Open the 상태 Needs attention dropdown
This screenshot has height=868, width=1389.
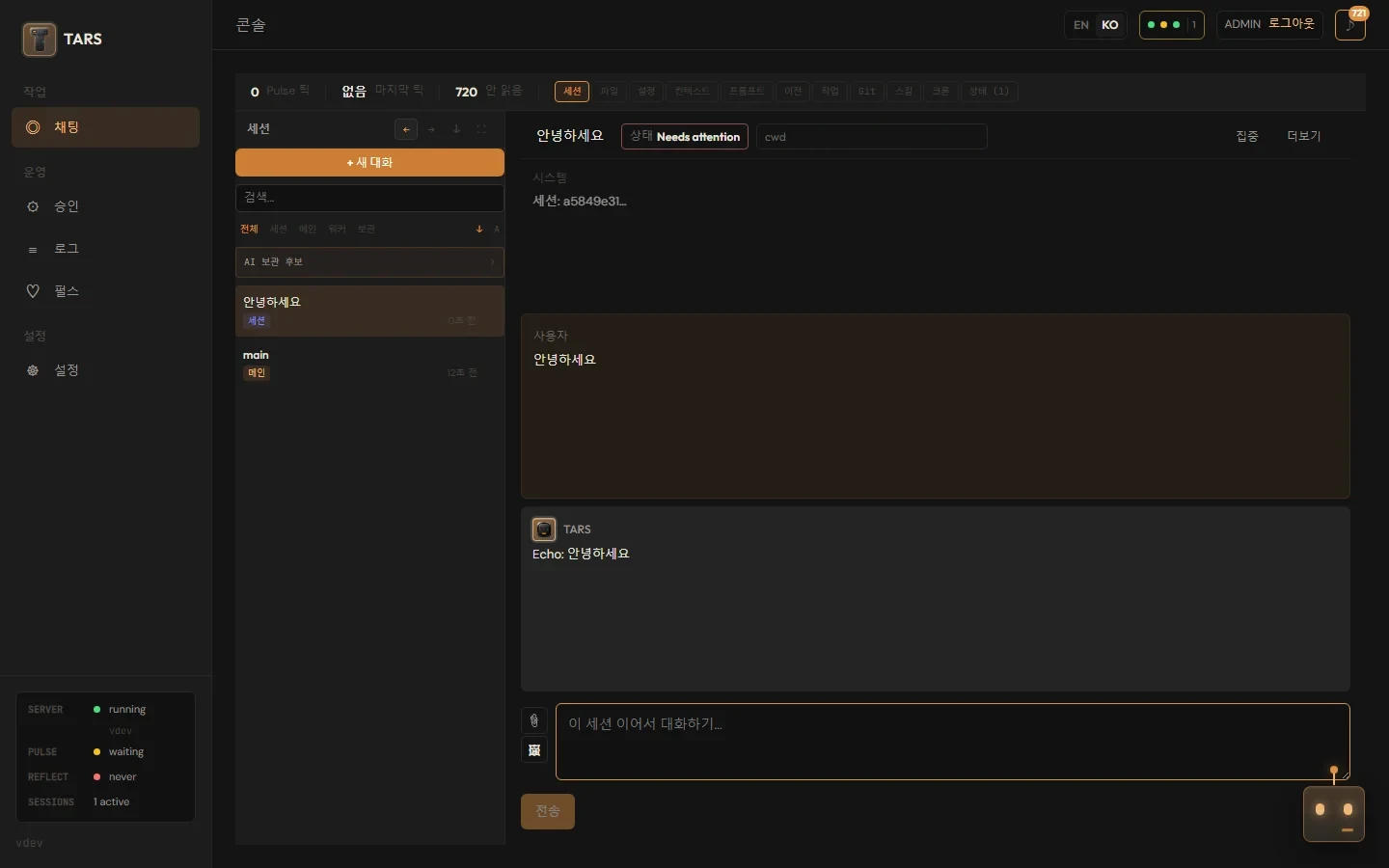685,137
